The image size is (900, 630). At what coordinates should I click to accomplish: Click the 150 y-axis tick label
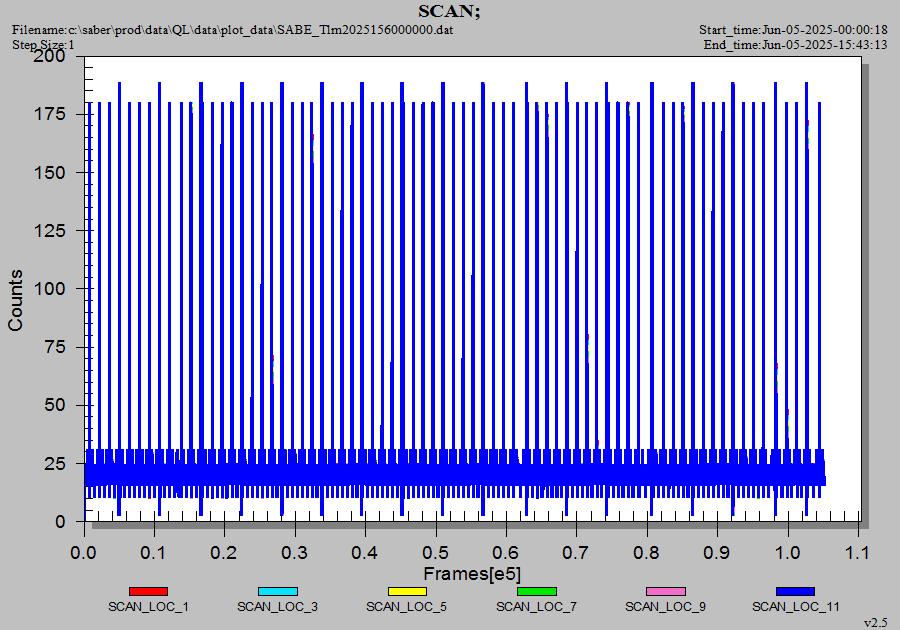pos(49,172)
